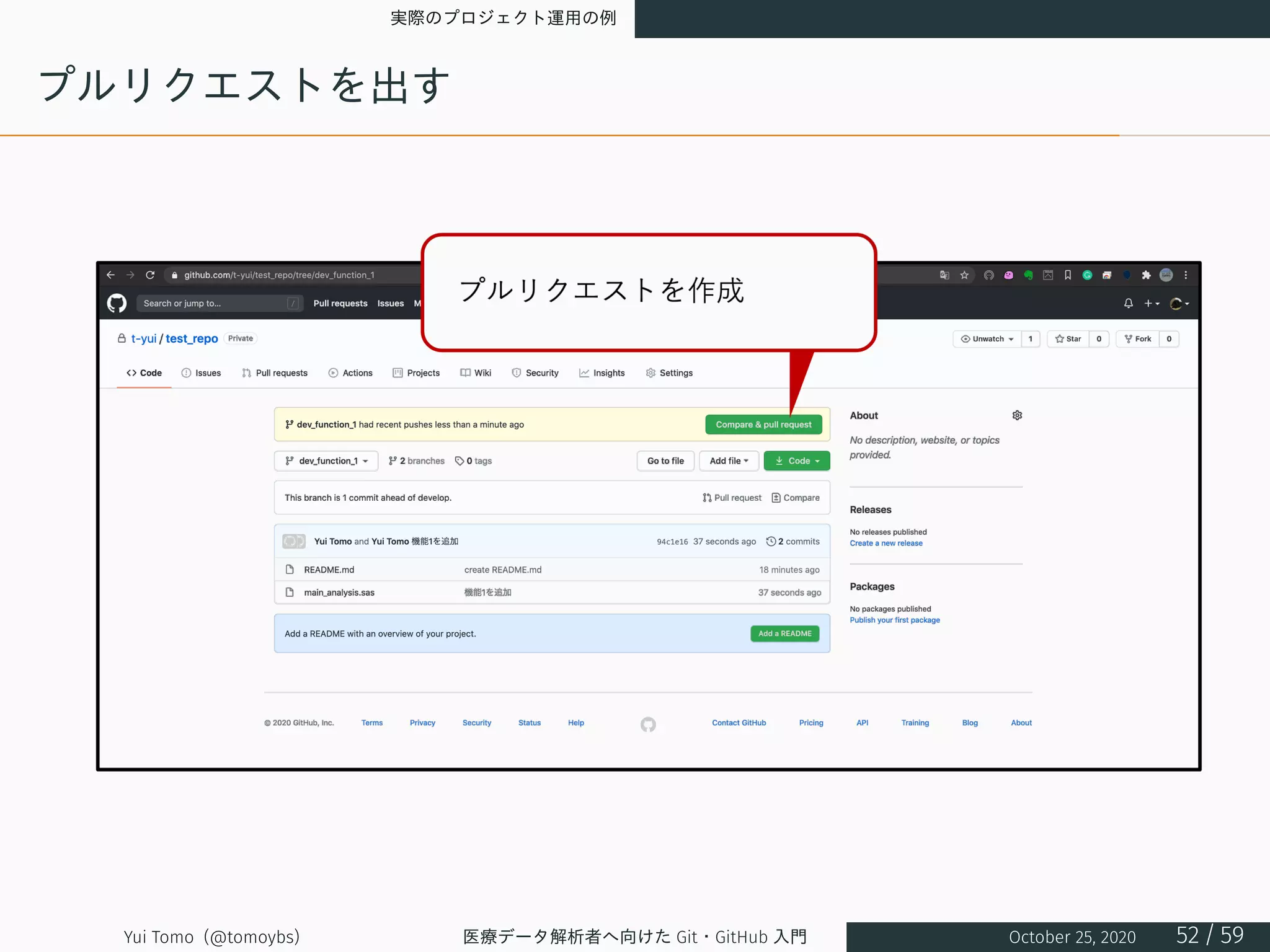Open the main_analysis.sas file
Image resolution: width=1270 pixels, height=952 pixels.
pos(339,593)
